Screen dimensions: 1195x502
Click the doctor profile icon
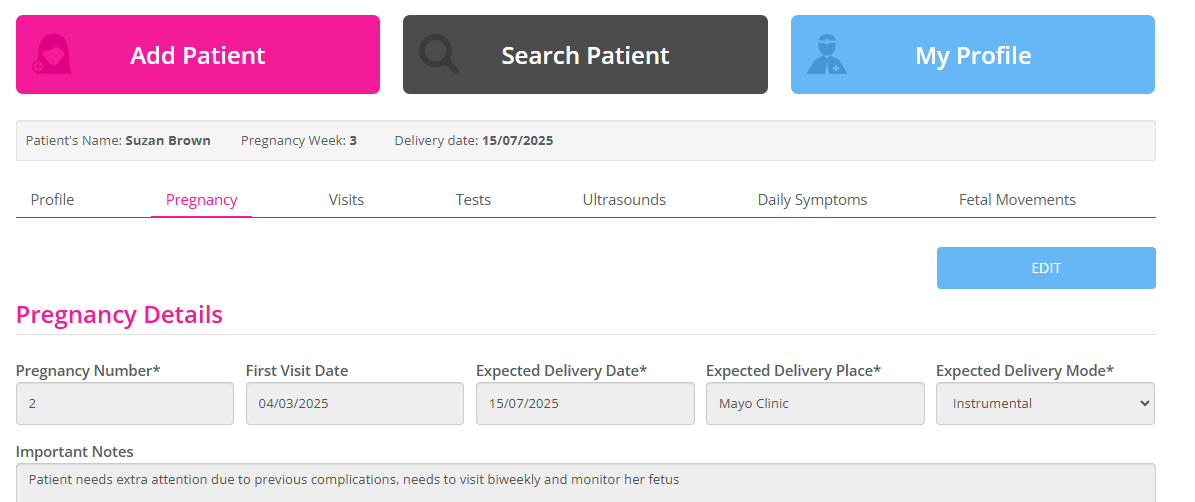[x=827, y=55]
